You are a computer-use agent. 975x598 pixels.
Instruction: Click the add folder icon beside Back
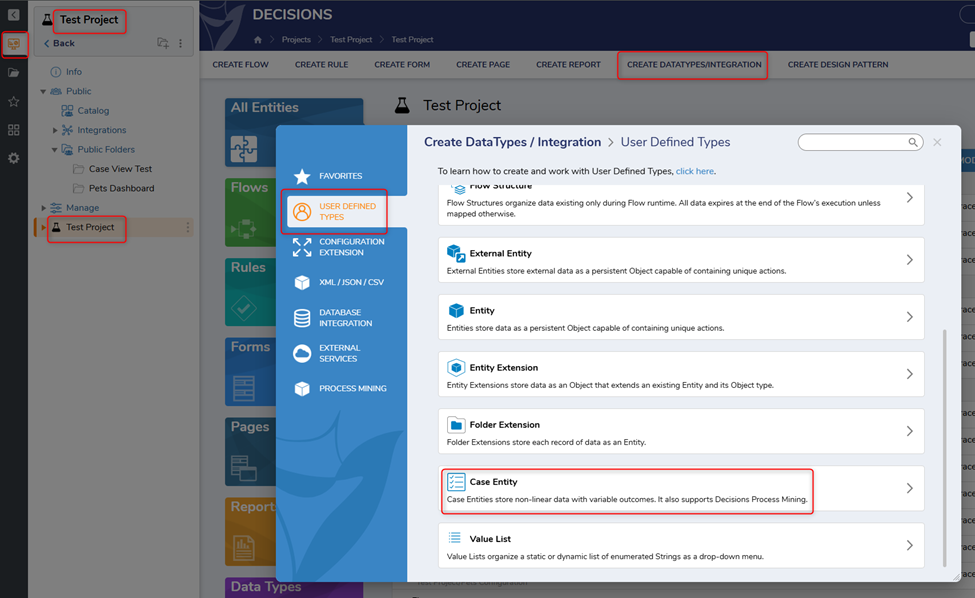163,44
